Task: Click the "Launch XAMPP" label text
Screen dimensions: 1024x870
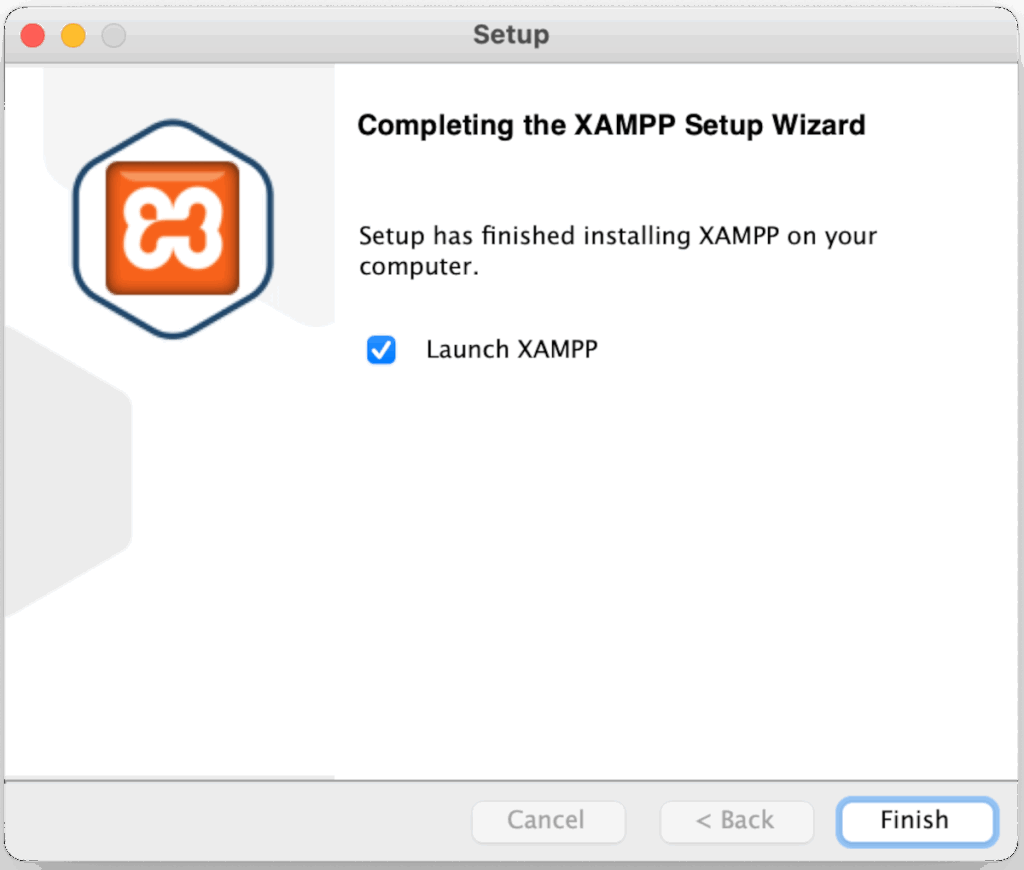Action: coord(511,350)
